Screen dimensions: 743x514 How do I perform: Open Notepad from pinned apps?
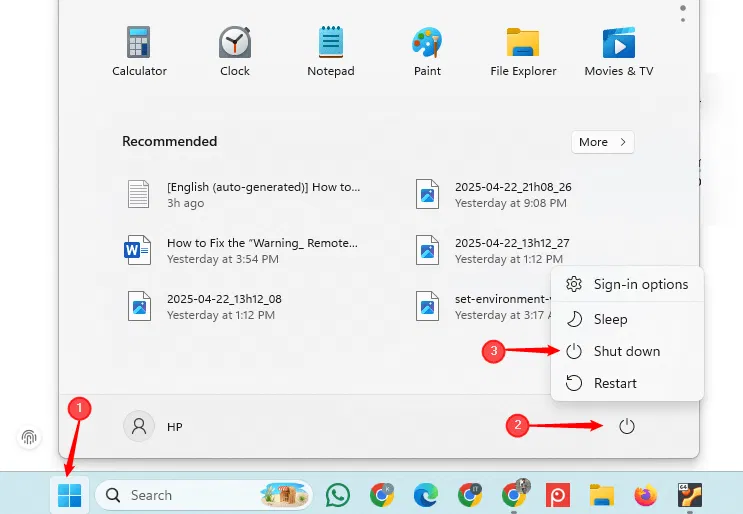(331, 51)
